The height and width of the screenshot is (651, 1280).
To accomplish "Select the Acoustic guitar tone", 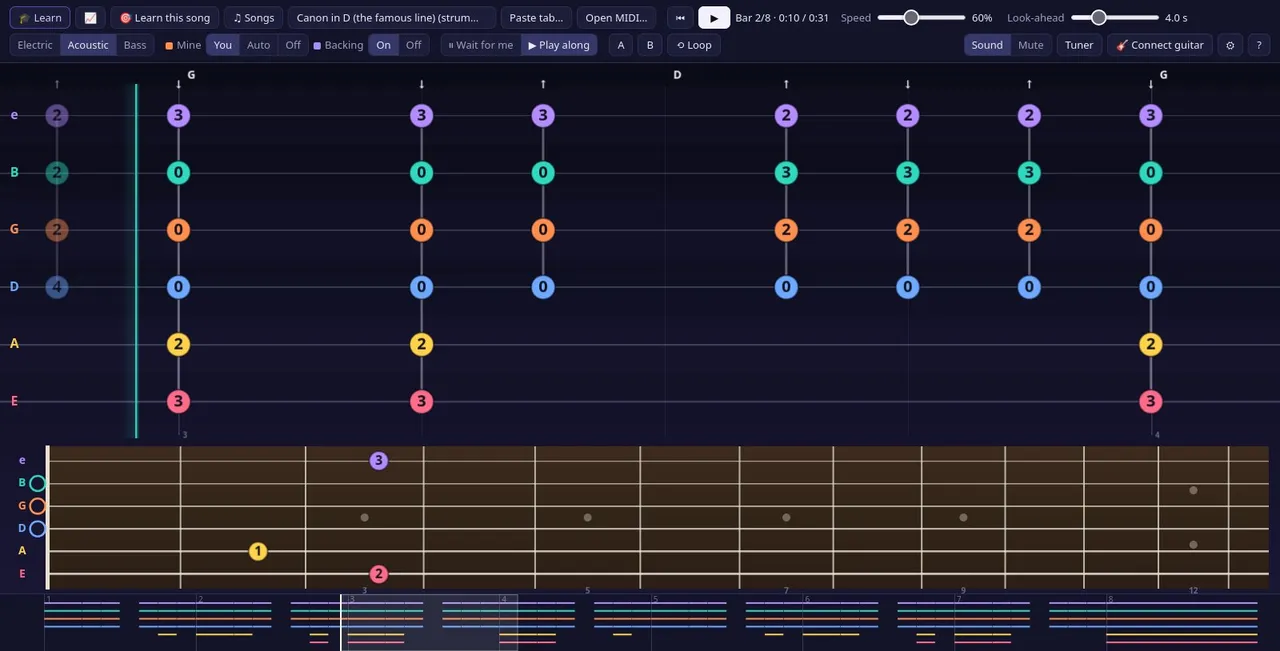I will tap(88, 45).
